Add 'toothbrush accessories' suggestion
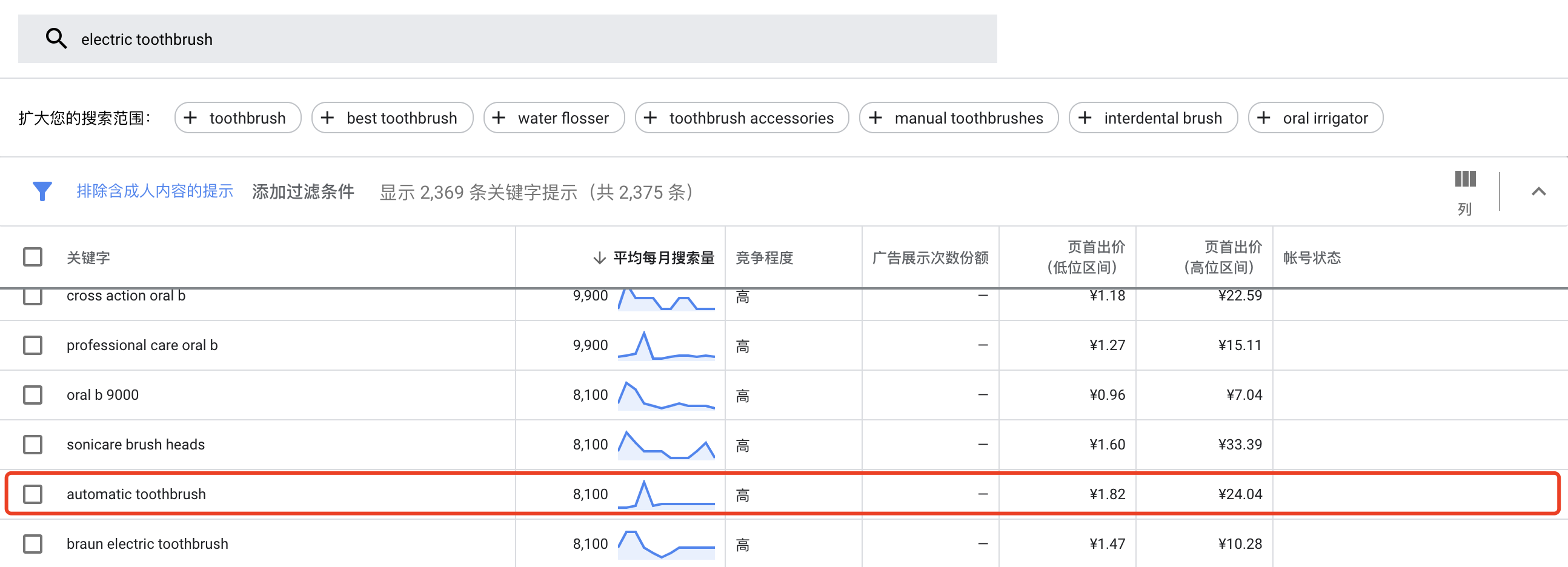 click(x=742, y=118)
